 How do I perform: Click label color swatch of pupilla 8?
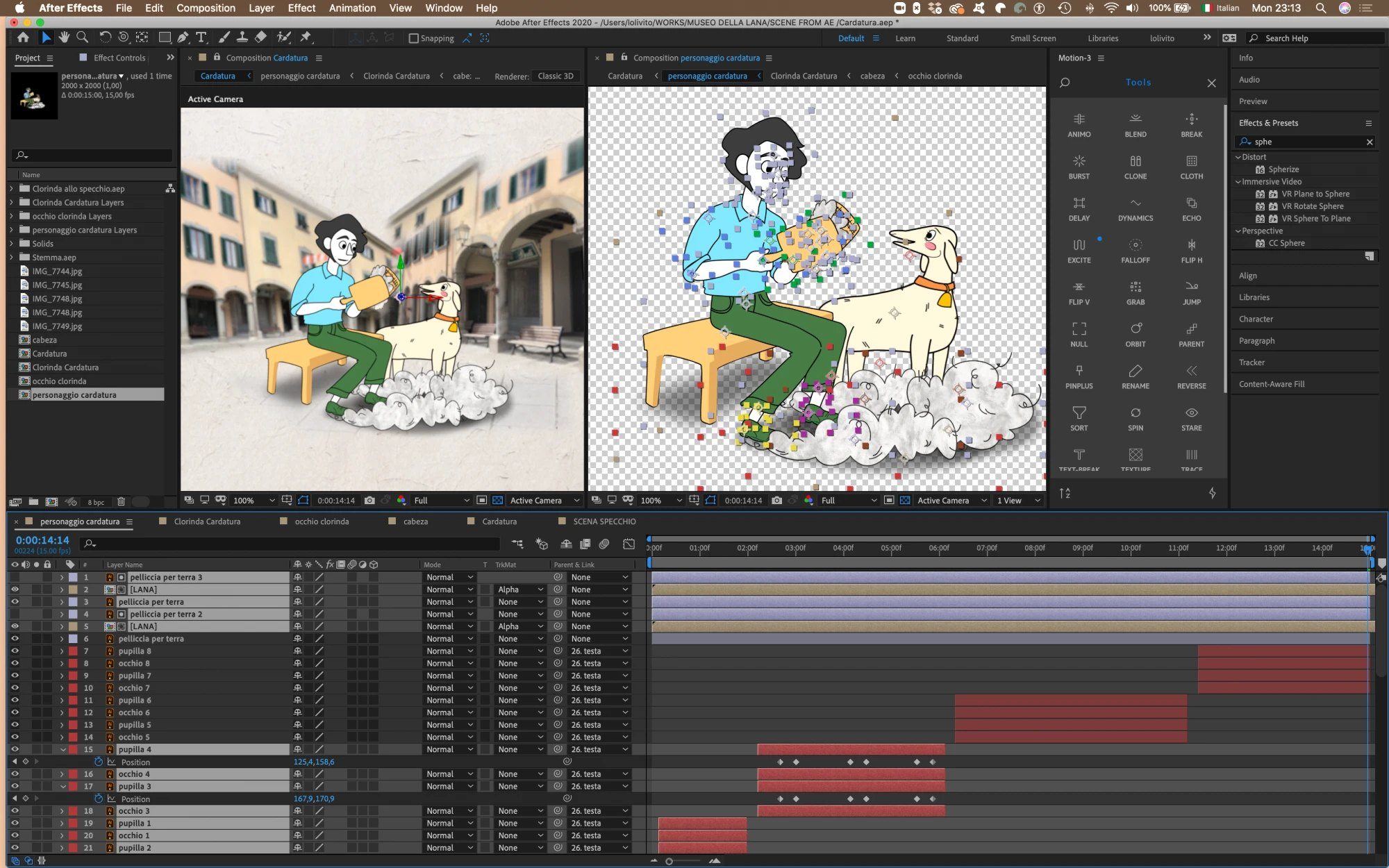[73, 651]
